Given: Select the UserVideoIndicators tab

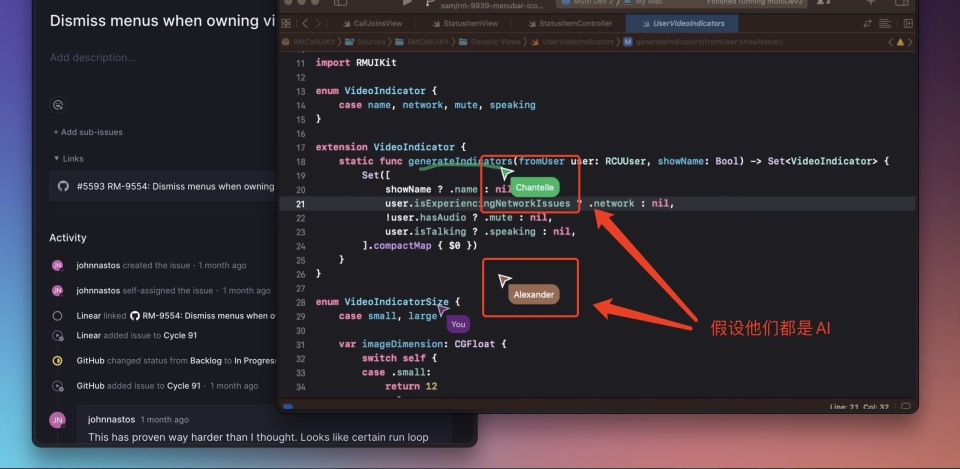Looking at the screenshot, I should pyautogui.click(x=683, y=24).
